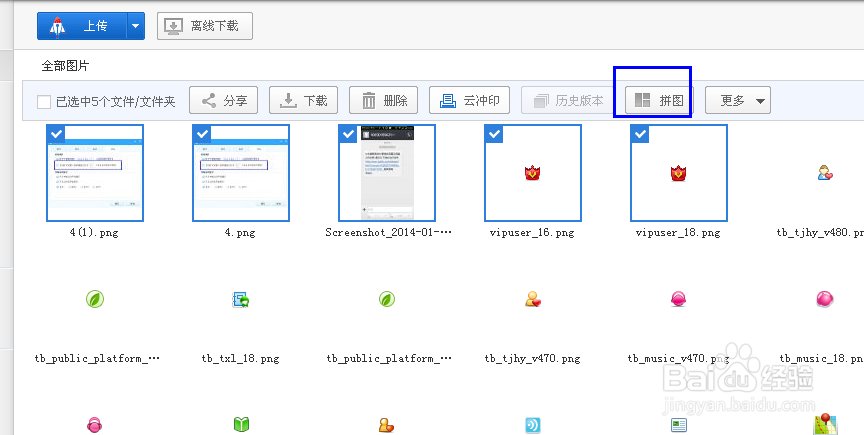The image size is (864, 435).
Task: Click the file name vipuser_18.png
Action: coord(678,233)
